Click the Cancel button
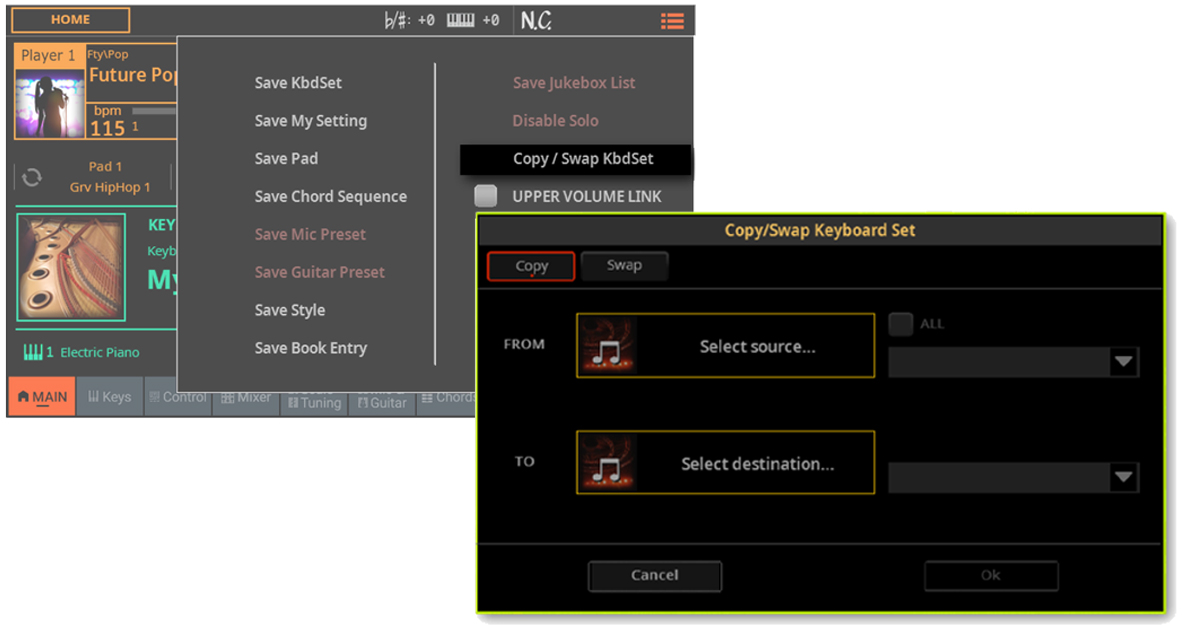 pyautogui.click(x=655, y=575)
